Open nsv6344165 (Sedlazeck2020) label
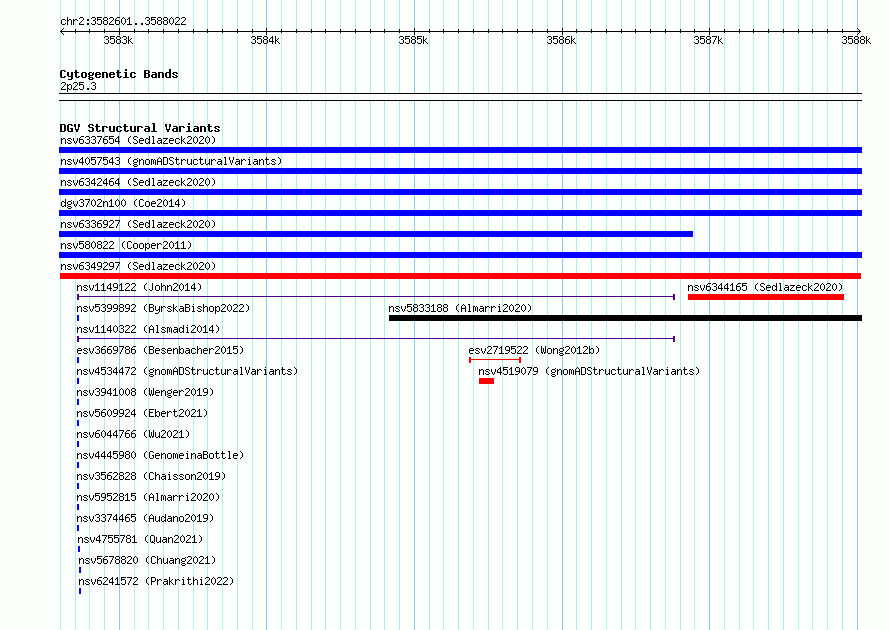Screen dimensions: 890x630 (765, 287)
